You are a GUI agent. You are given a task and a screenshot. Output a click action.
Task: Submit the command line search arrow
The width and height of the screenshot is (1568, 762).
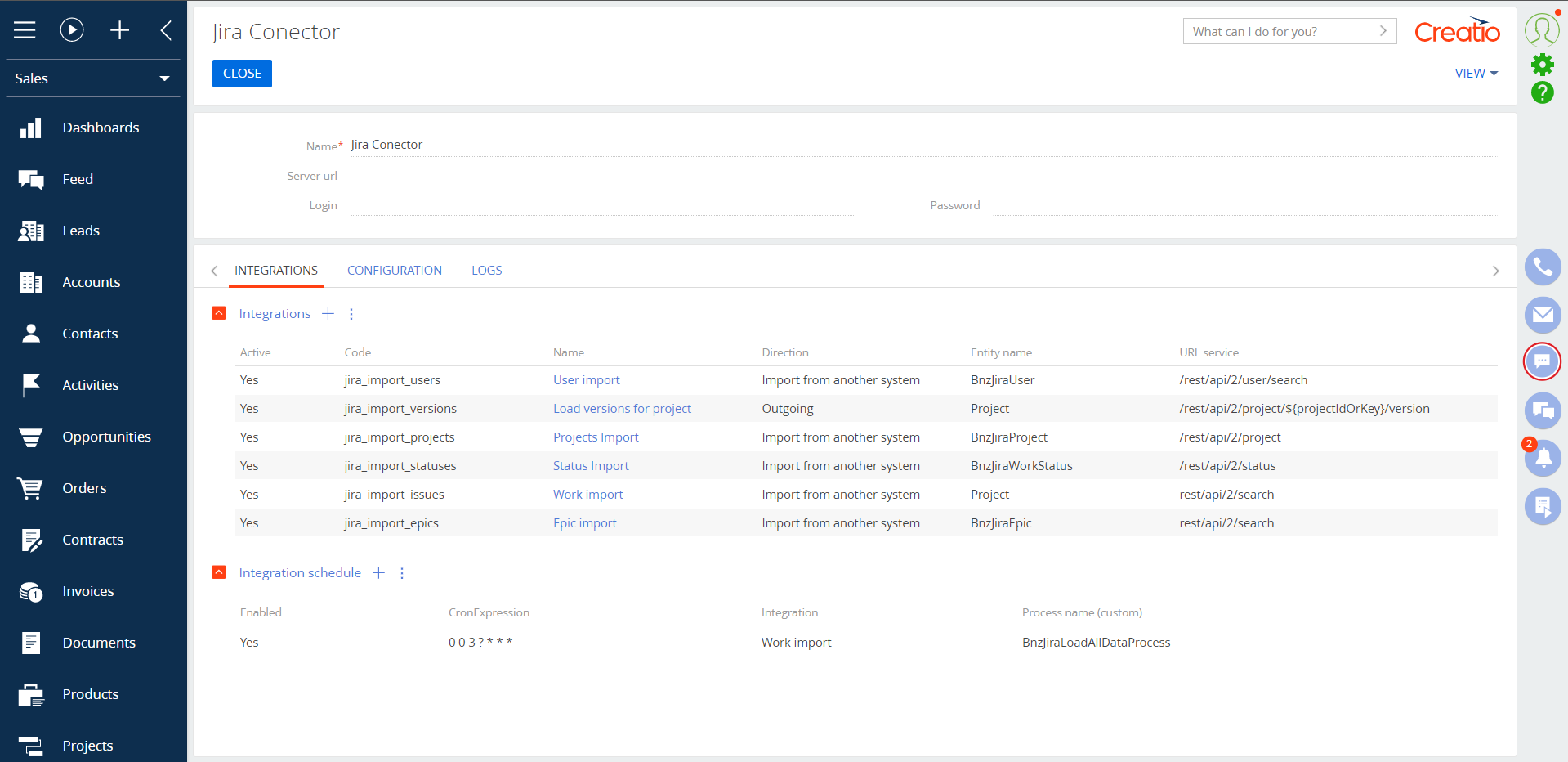pos(1383,31)
